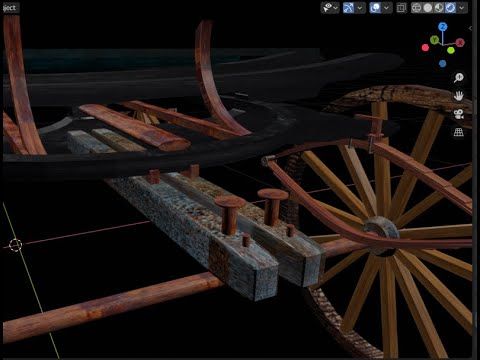
Task: Click the green Y axis on gizmo
Action: pyautogui.click(x=434, y=40)
